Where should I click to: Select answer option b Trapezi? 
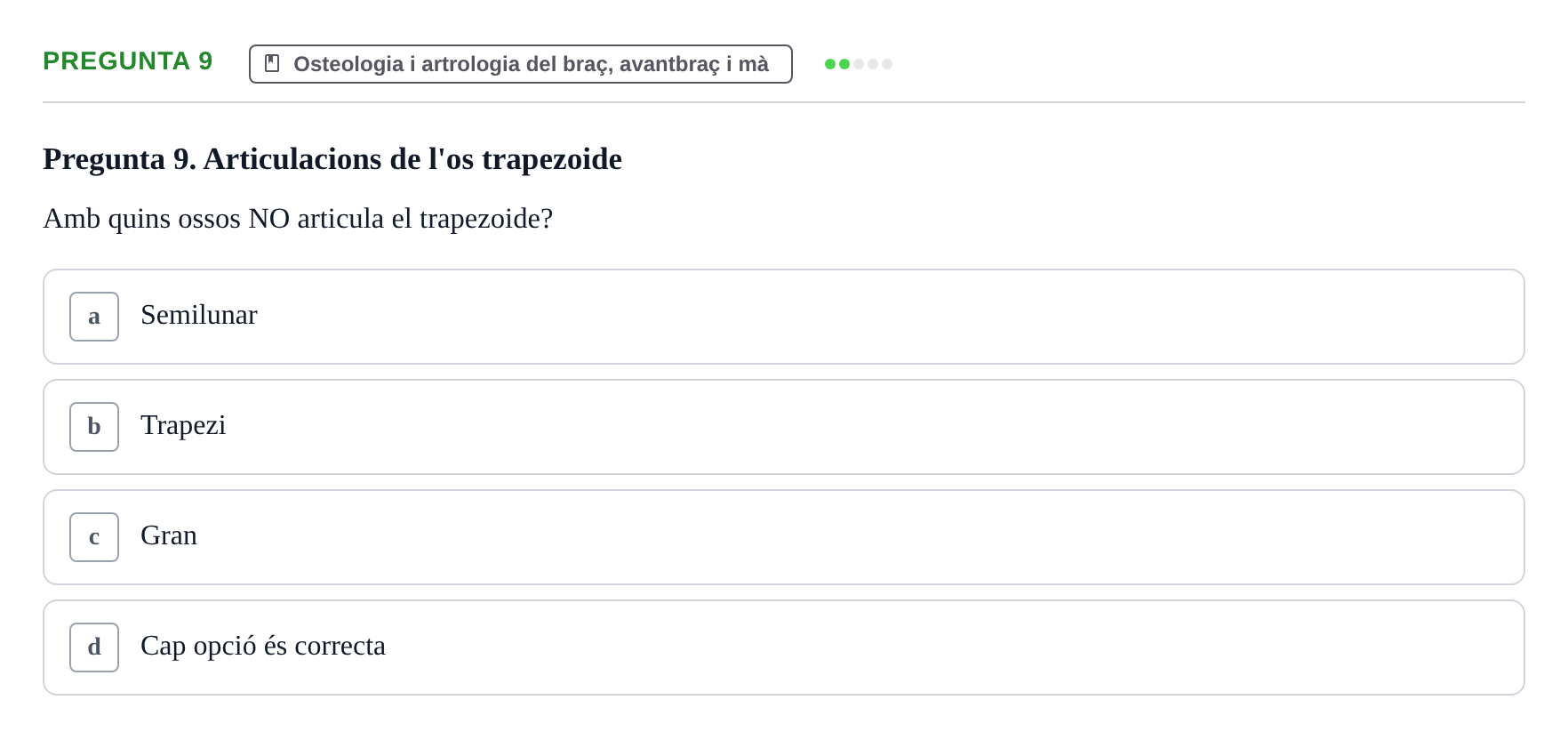(x=784, y=427)
